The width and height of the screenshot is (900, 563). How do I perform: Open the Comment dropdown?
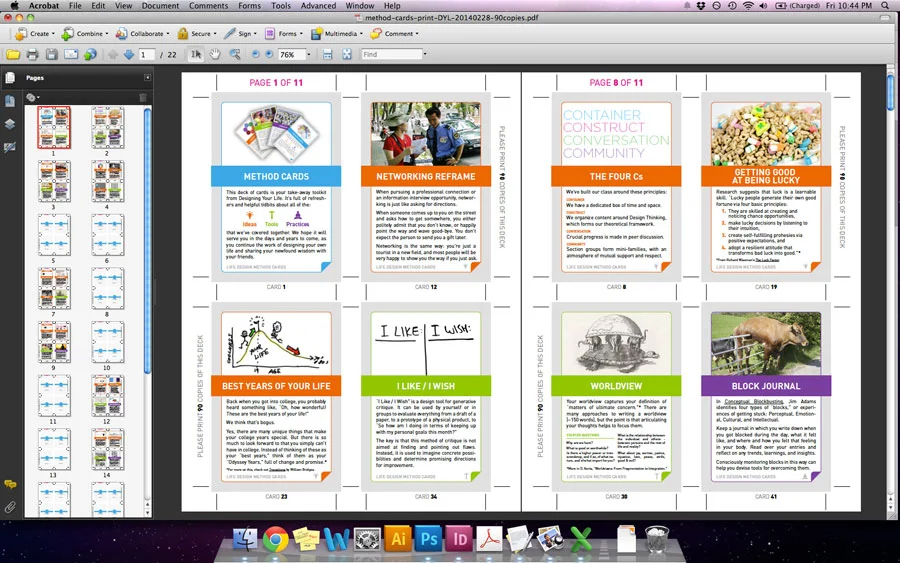click(x=394, y=34)
